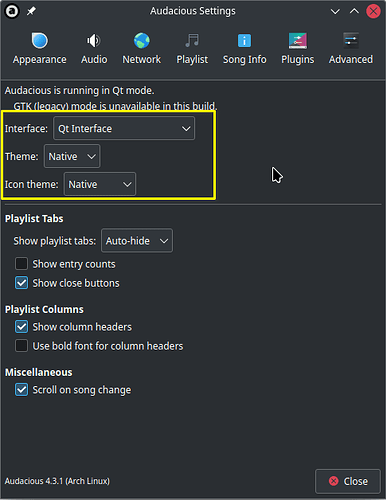Viewport: 386px width, 500px height.
Task: Open the Interface dropdown showing Qt Interface
Action: 124,128
